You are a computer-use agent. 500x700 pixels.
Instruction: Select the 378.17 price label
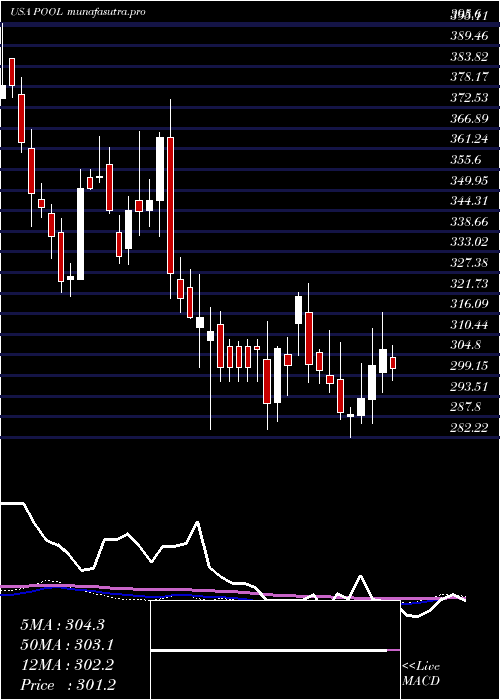pyautogui.click(x=469, y=77)
